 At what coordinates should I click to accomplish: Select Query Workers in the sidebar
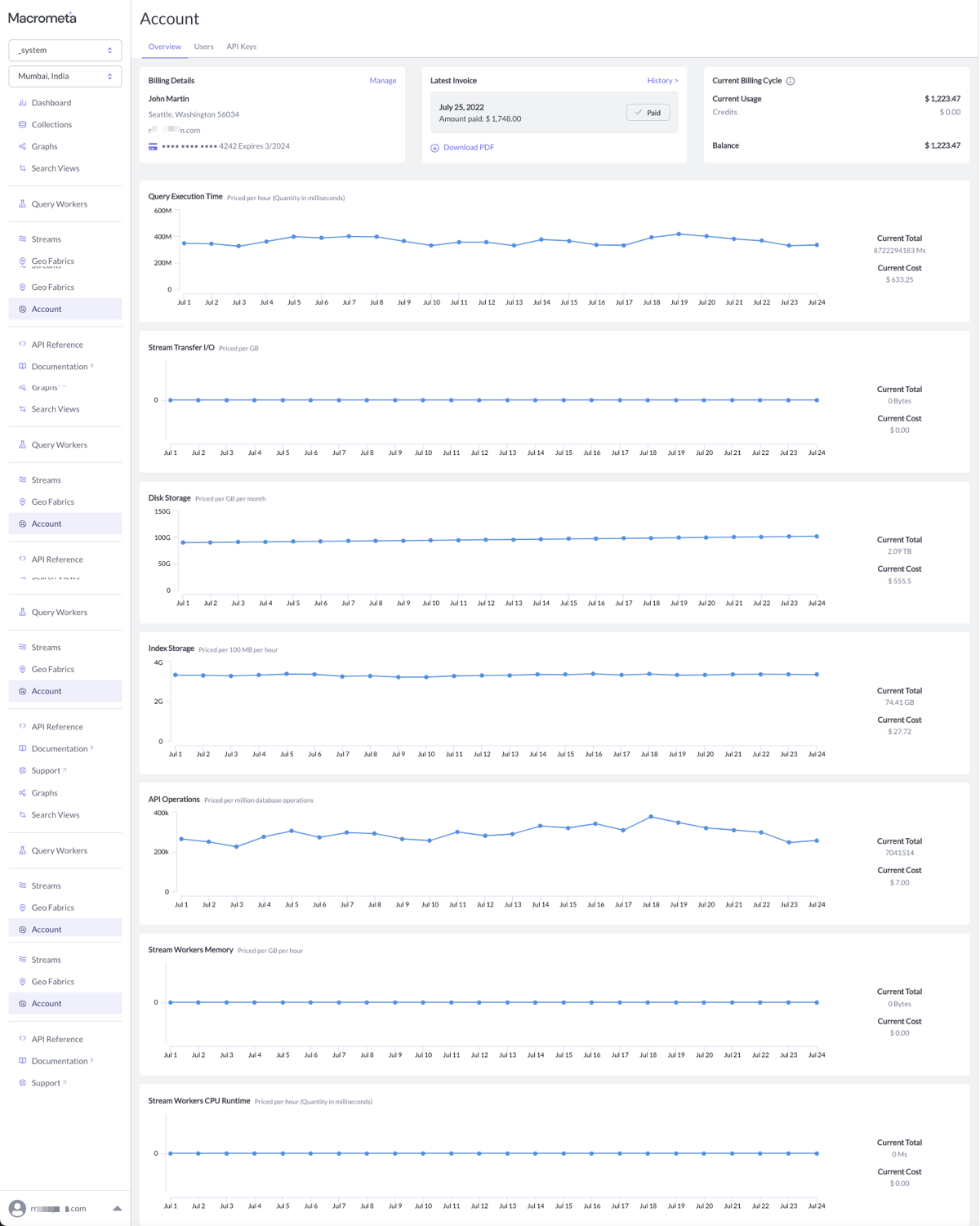[60, 204]
